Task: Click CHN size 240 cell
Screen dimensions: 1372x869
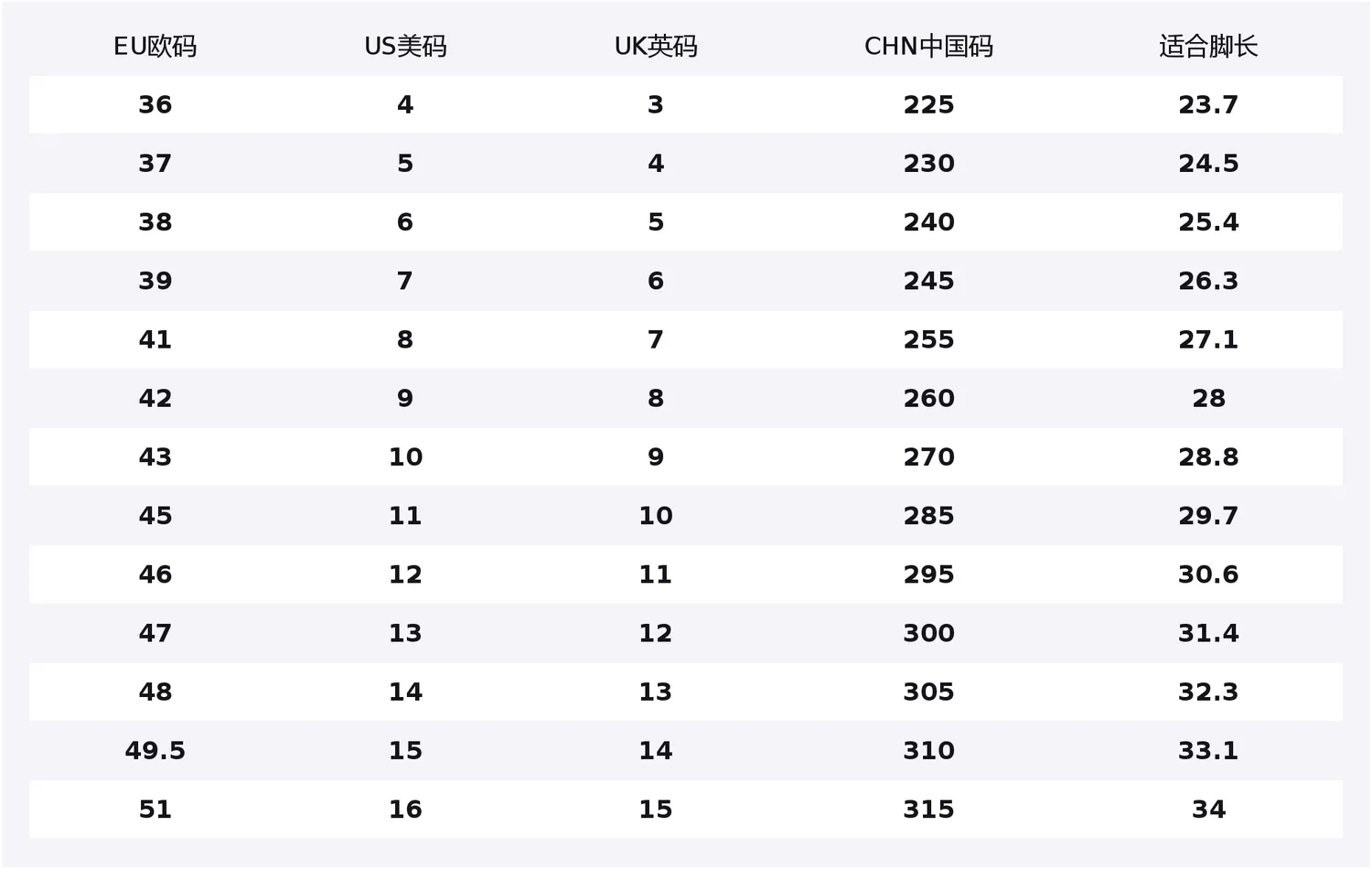Action: pyautogui.click(x=928, y=222)
